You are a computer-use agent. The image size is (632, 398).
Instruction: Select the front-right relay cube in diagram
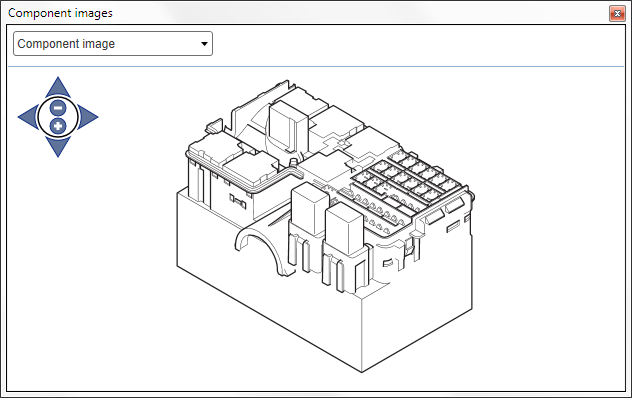[345, 229]
